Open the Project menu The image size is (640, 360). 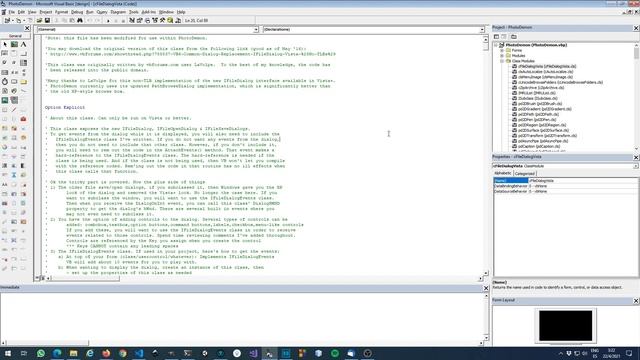coord(45,12)
